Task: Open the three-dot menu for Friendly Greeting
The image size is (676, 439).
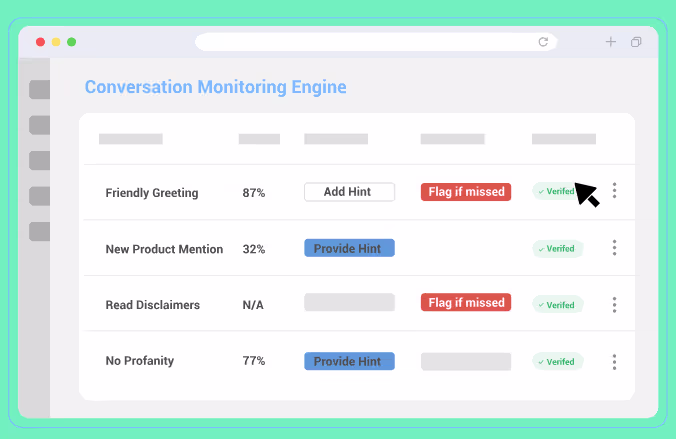Action: tap(614, 191)
